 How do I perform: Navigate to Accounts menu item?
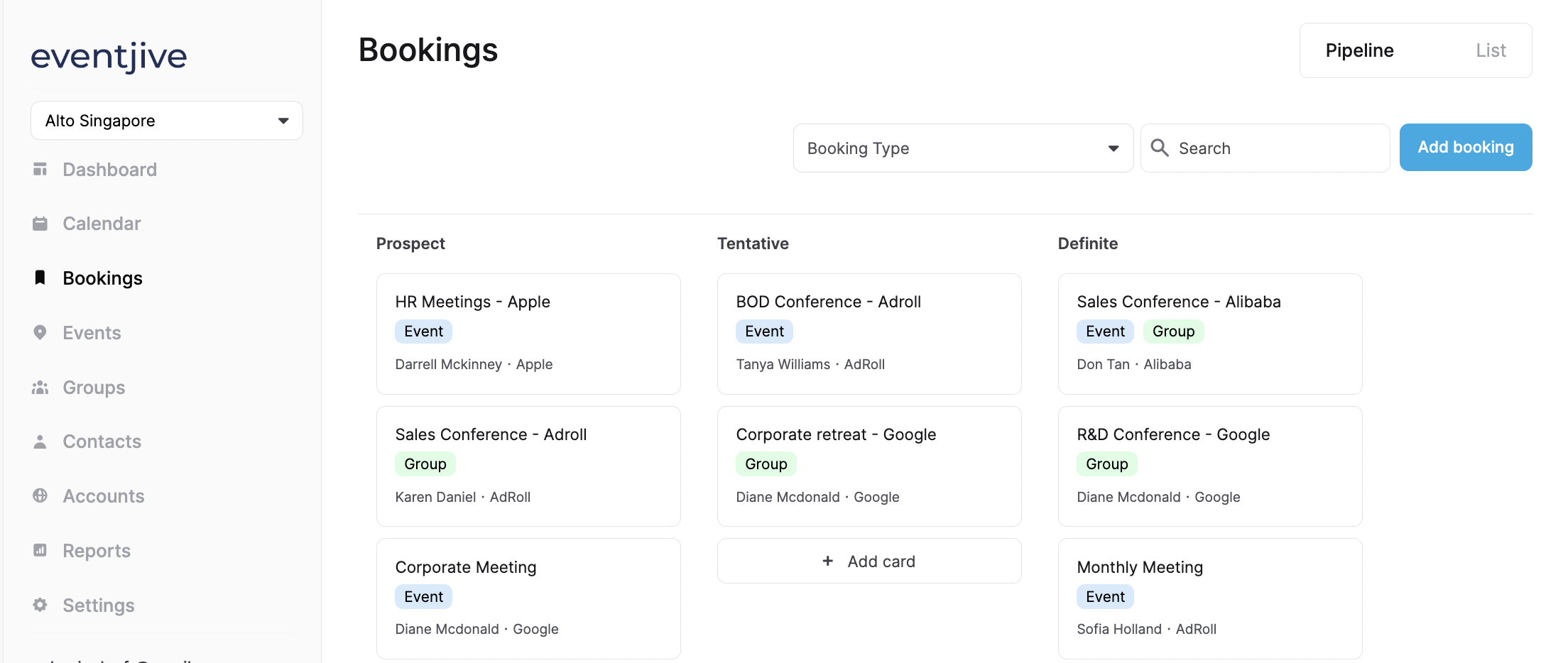point(103,496)
